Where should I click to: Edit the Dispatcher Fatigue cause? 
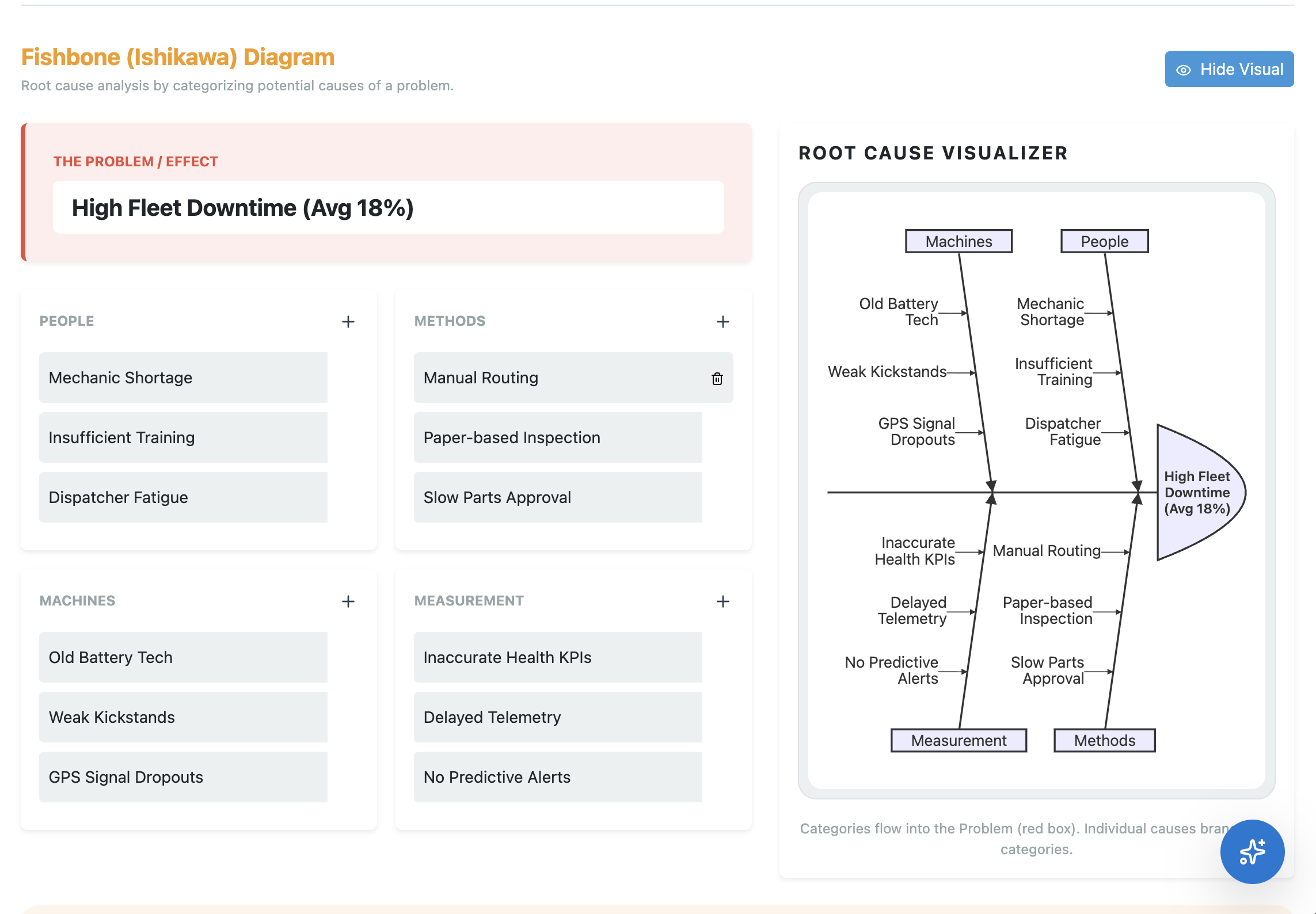coord(183,497)
